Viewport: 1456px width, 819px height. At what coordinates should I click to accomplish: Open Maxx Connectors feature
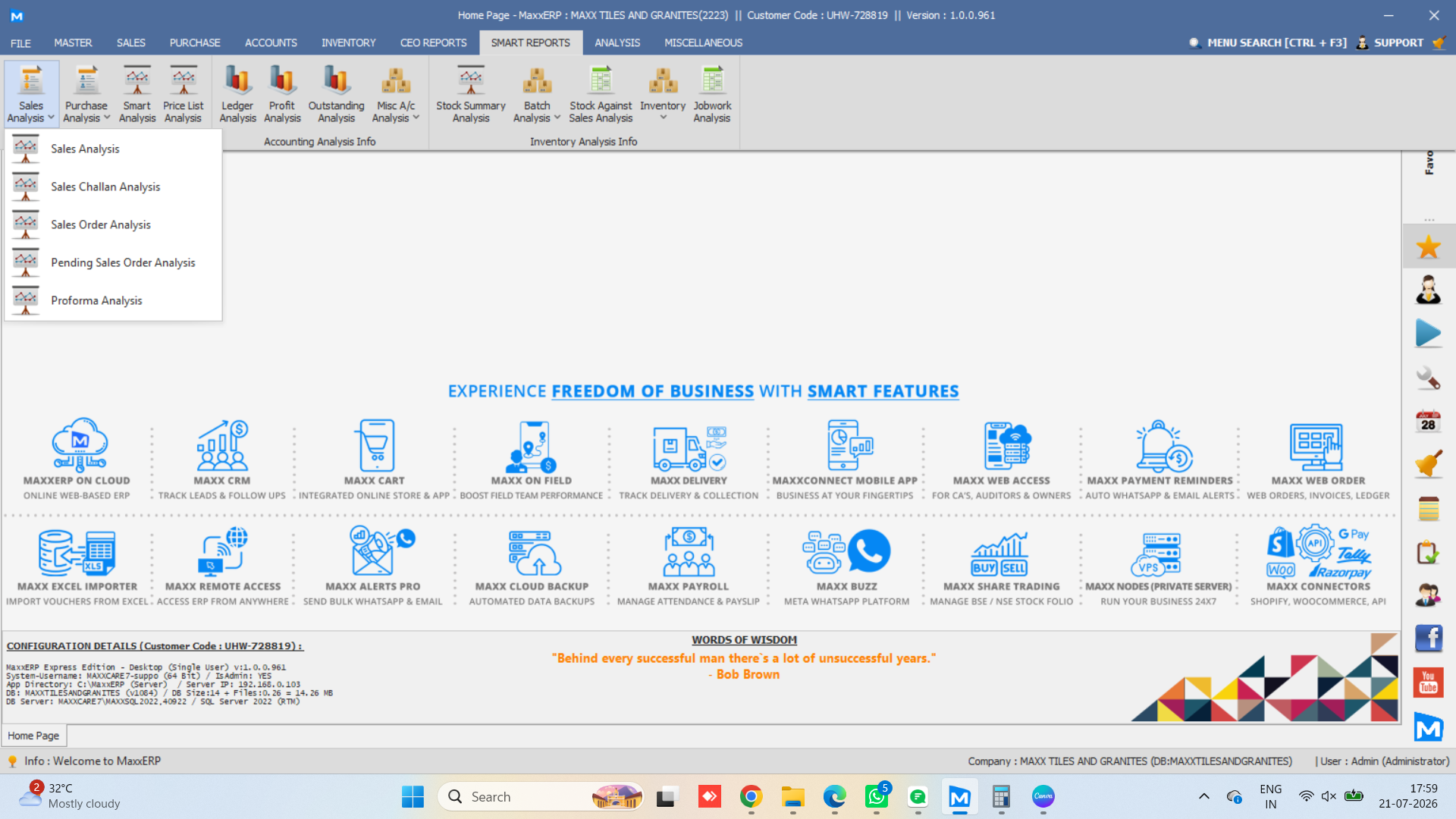[x=1319, y=566]
